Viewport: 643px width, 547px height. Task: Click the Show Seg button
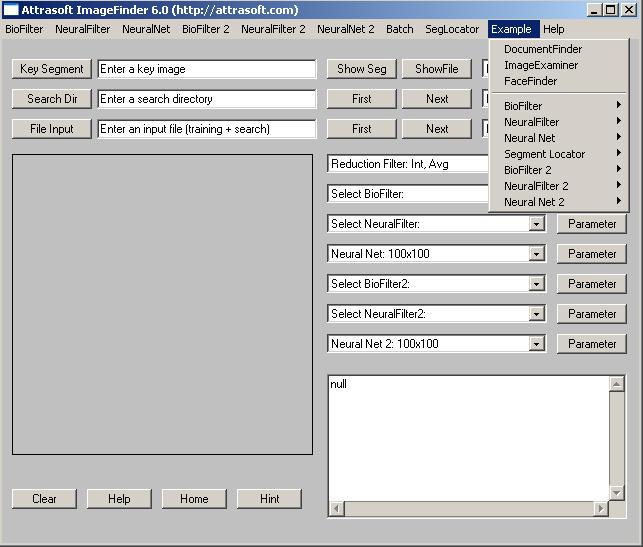362,69
